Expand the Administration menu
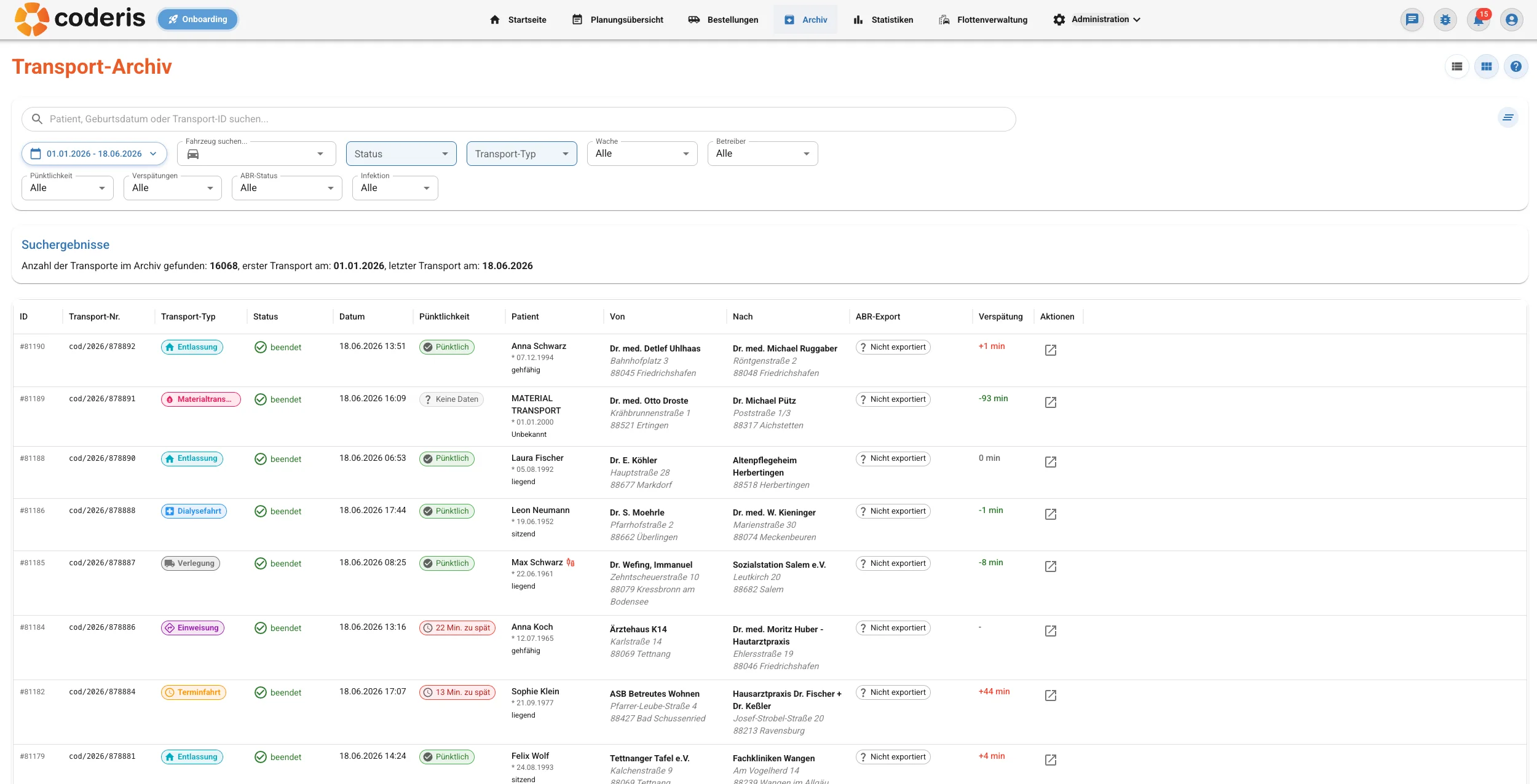 pos(1097,20)
